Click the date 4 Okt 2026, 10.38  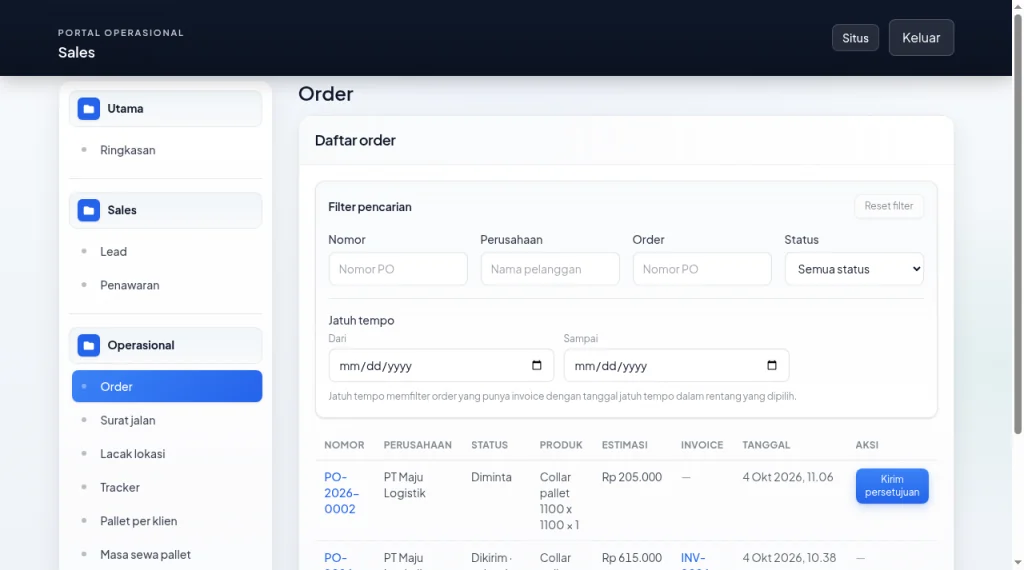[x=789, y=558]
